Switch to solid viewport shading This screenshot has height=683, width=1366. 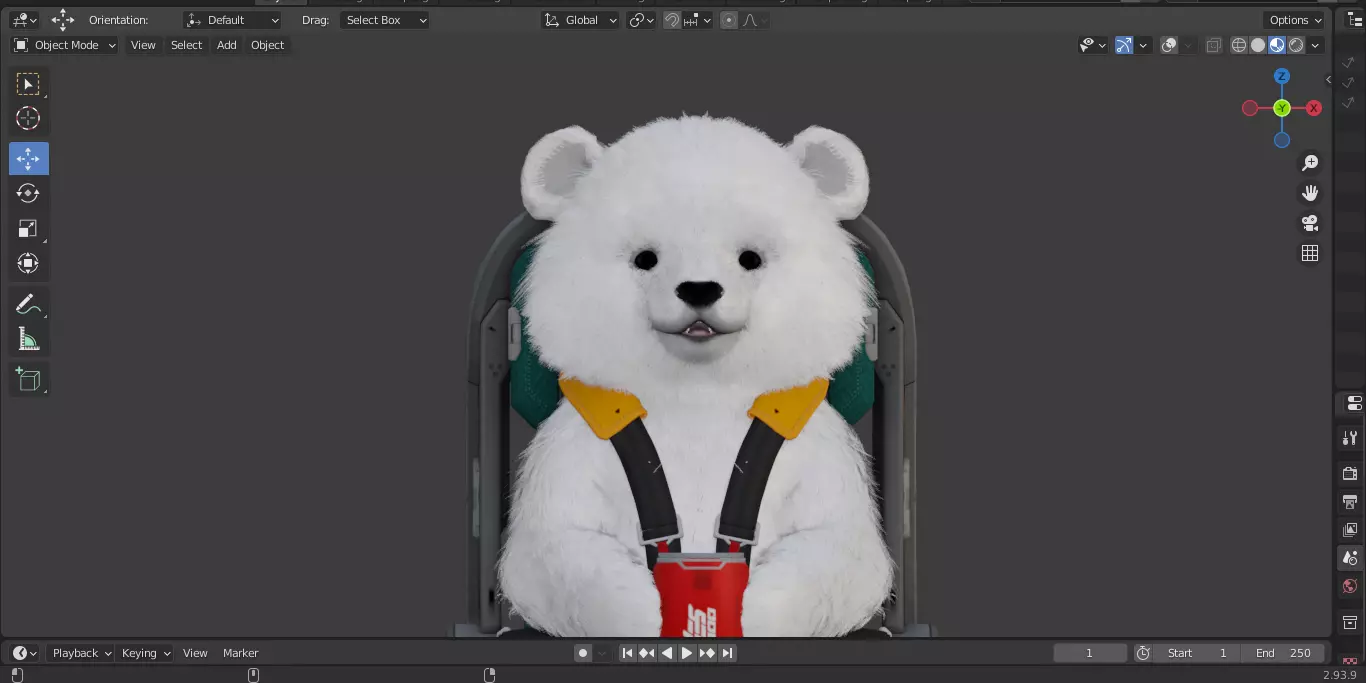coord(1258,45)
